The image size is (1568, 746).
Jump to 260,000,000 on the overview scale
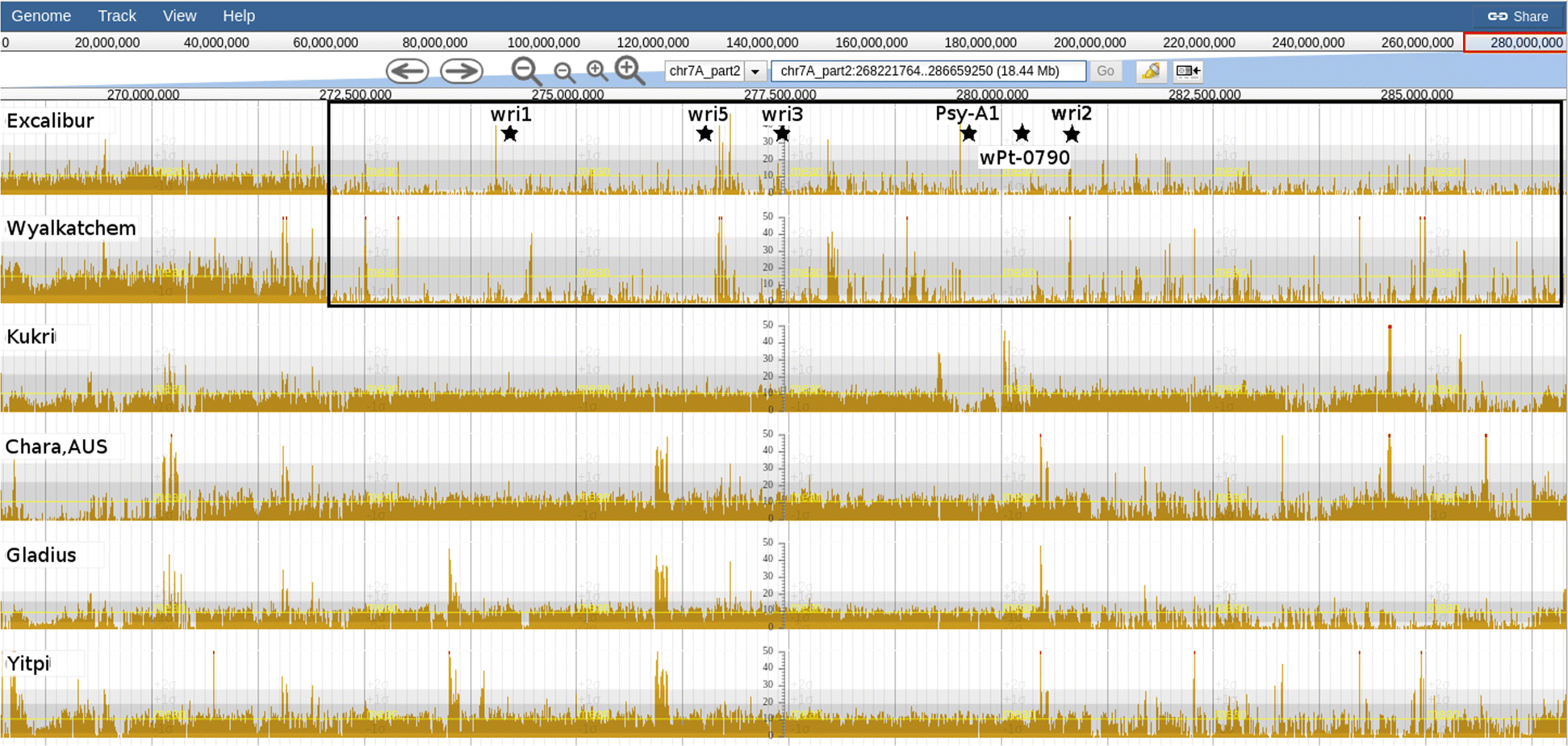click(x=1417, y=43)
